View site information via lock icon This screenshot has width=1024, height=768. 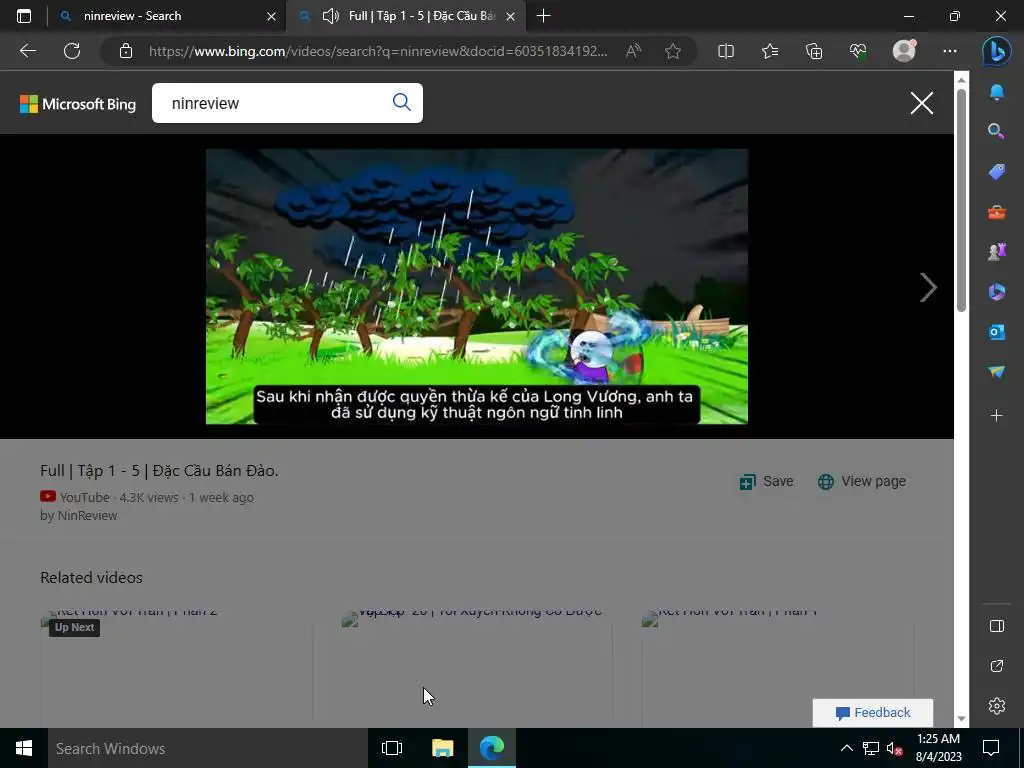pyautogui.click(x=126, y=51)
